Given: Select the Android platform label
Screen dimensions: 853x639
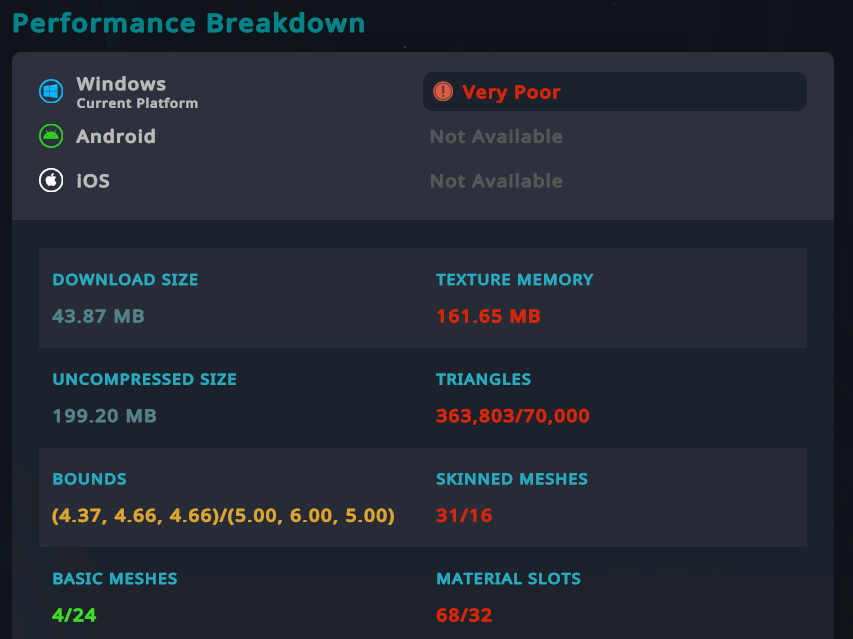Looking at the screenshot, I should click(116, 136).
